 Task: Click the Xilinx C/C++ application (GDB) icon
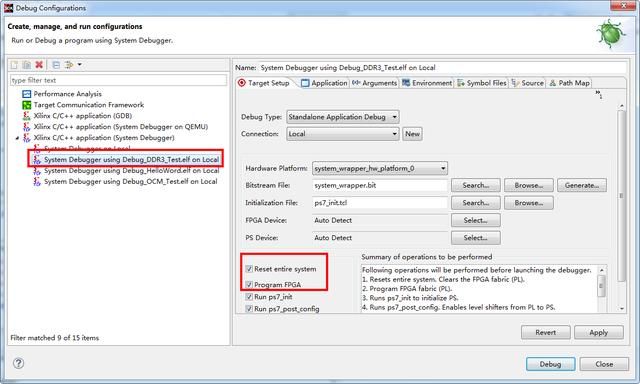27,116
